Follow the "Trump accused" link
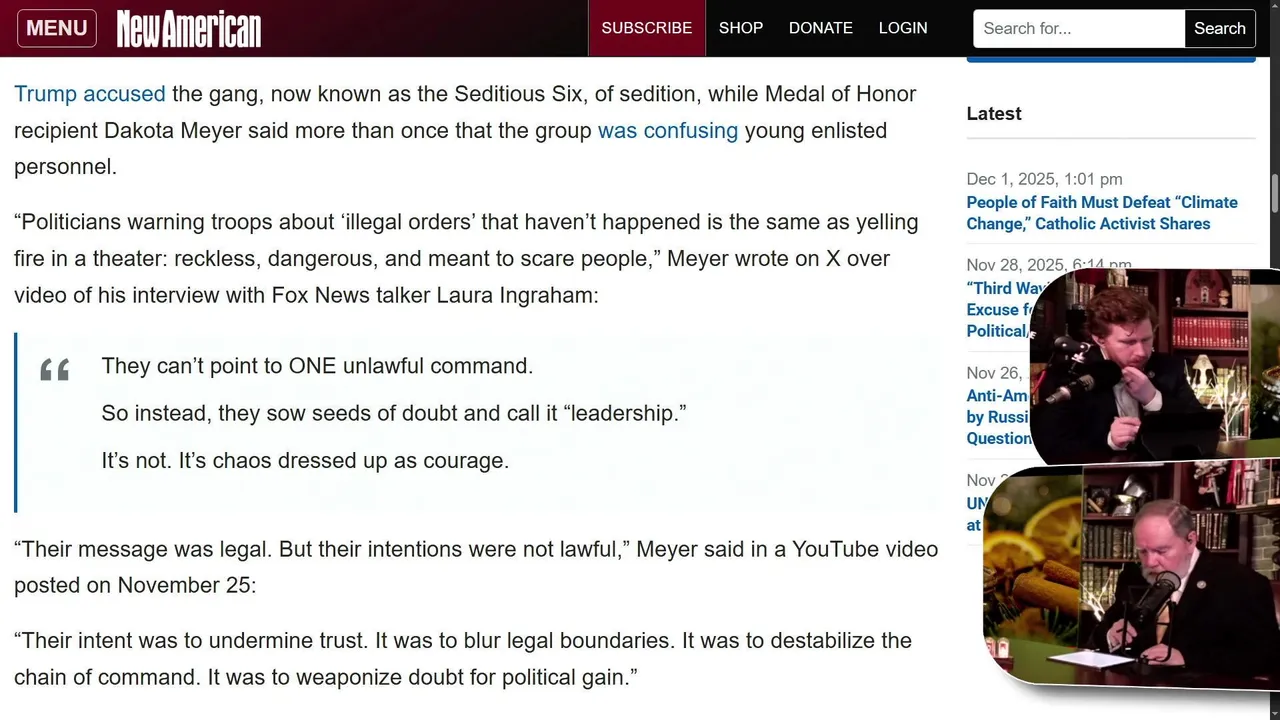 [90, 94]
